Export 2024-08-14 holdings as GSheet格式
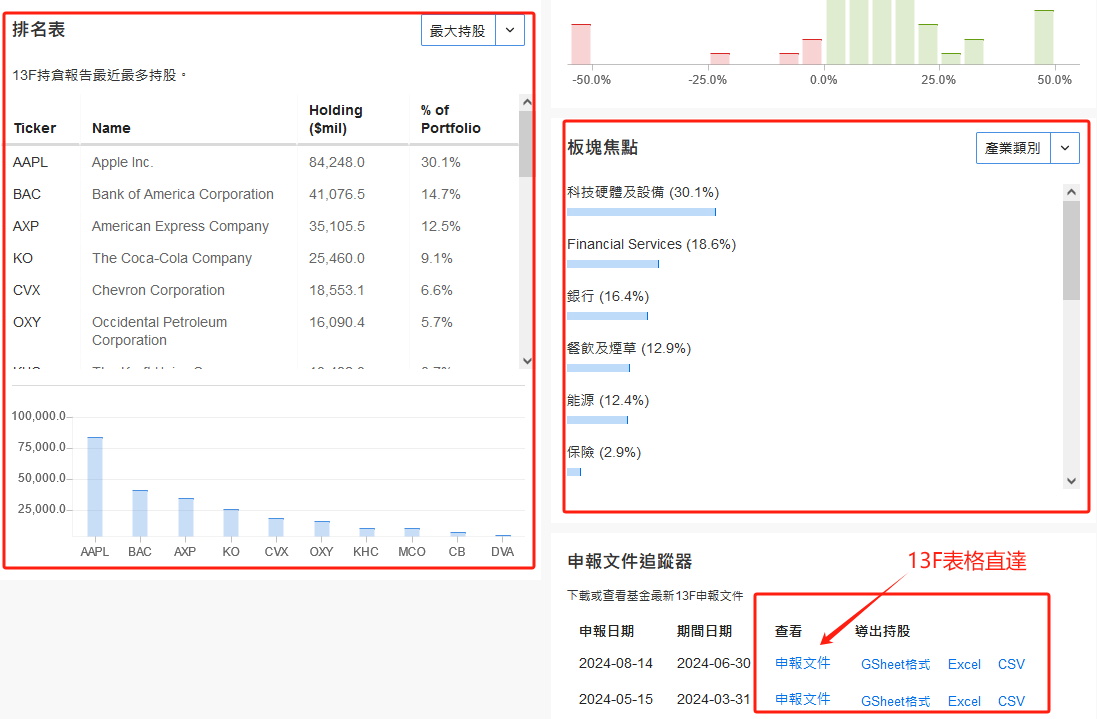Screen dimensions: 1097x719 (895, 664)
